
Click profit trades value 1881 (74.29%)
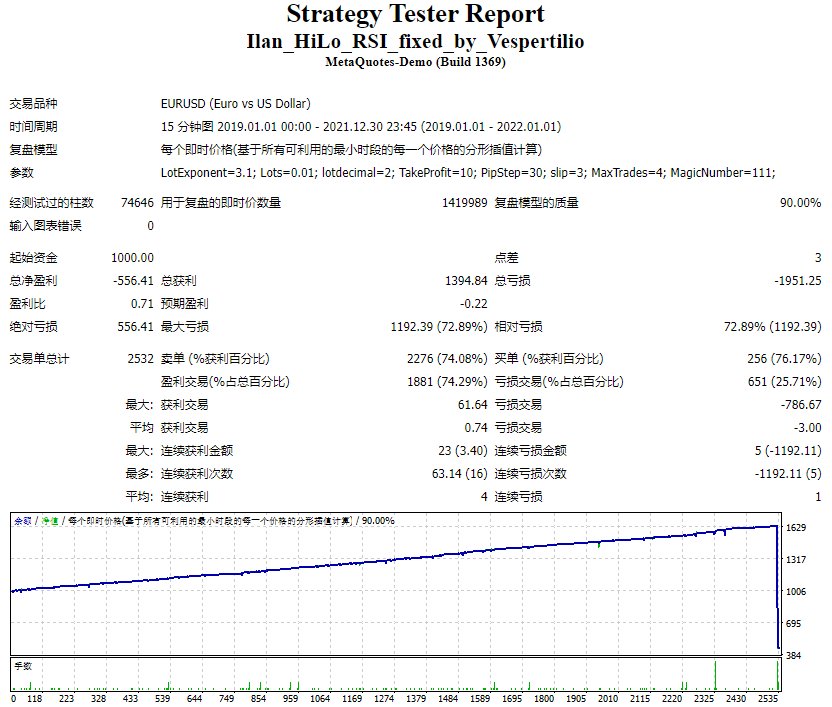coord(447,382)
